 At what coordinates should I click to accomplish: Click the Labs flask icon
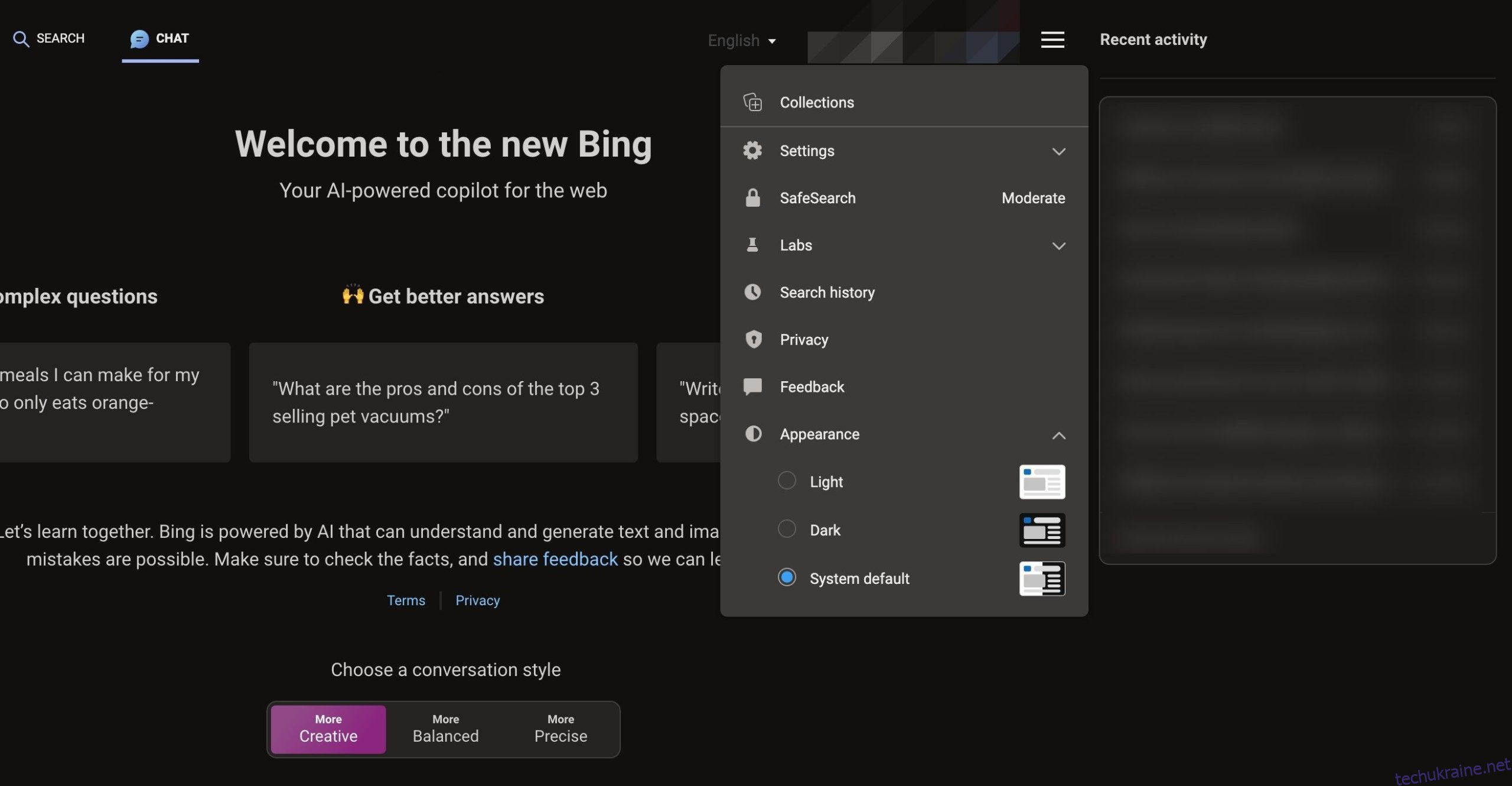[x=752, y=245]
